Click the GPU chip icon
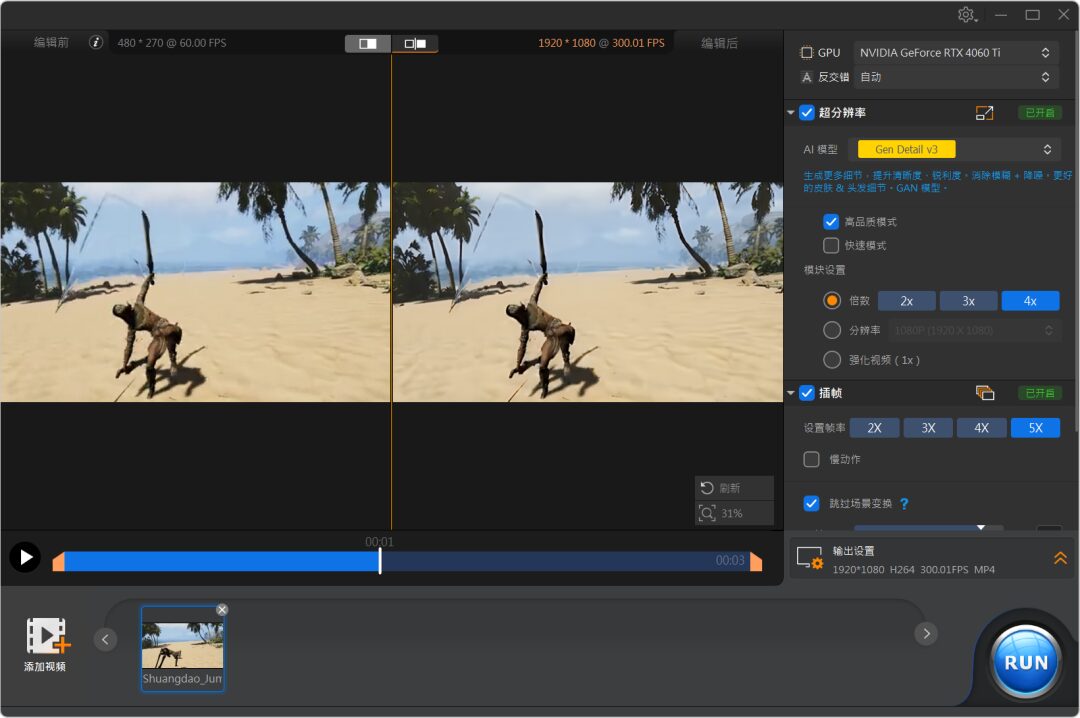 (806, 53)
